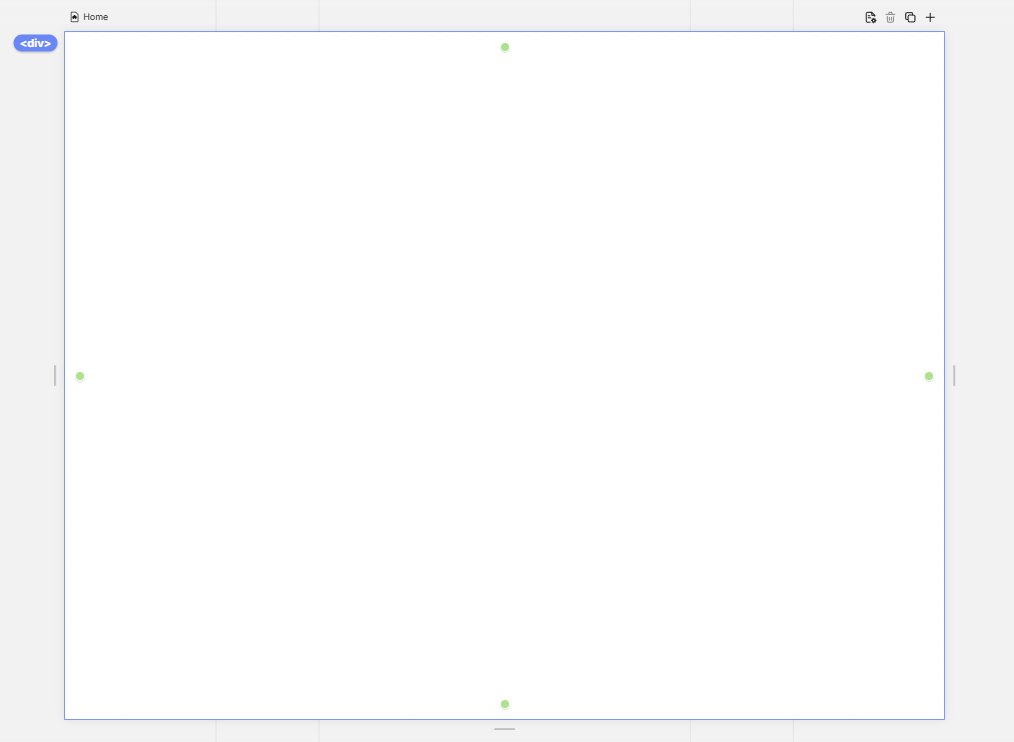The width and height of the screenshot is (1014, 742).
Task: Select the Home page title label
Action: pos(96,17)
